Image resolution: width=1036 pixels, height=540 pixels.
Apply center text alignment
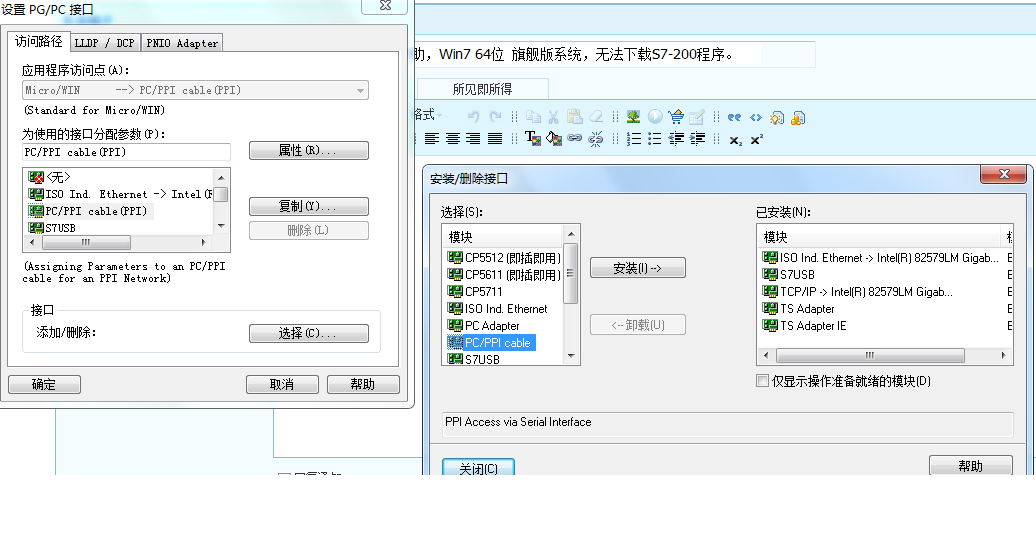point(453,139)
